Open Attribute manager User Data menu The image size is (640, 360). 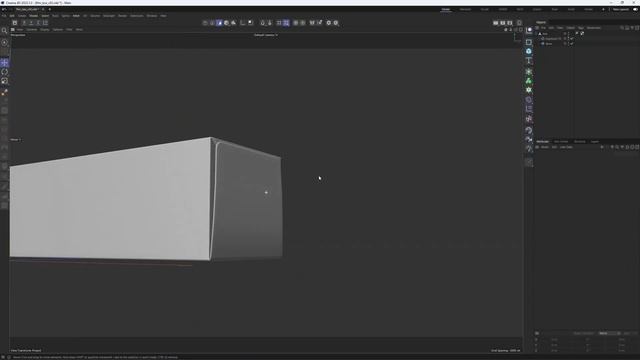566,147
